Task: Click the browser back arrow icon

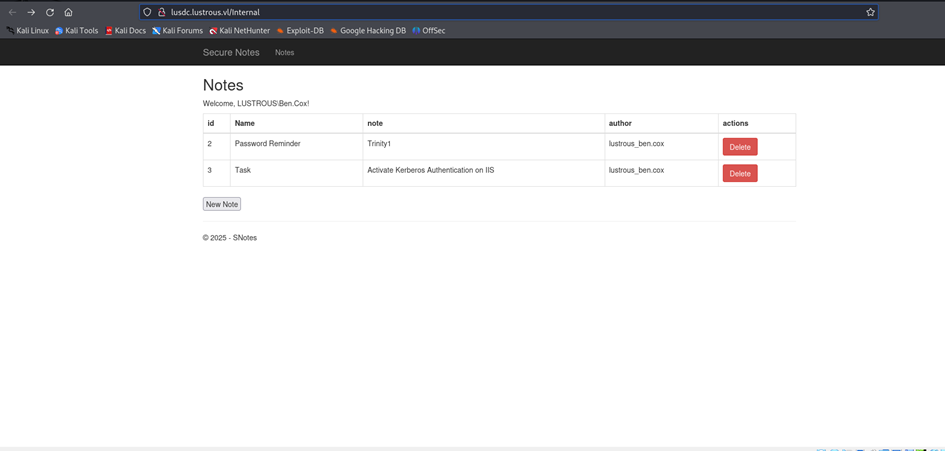Action: (x=12, y=12)
